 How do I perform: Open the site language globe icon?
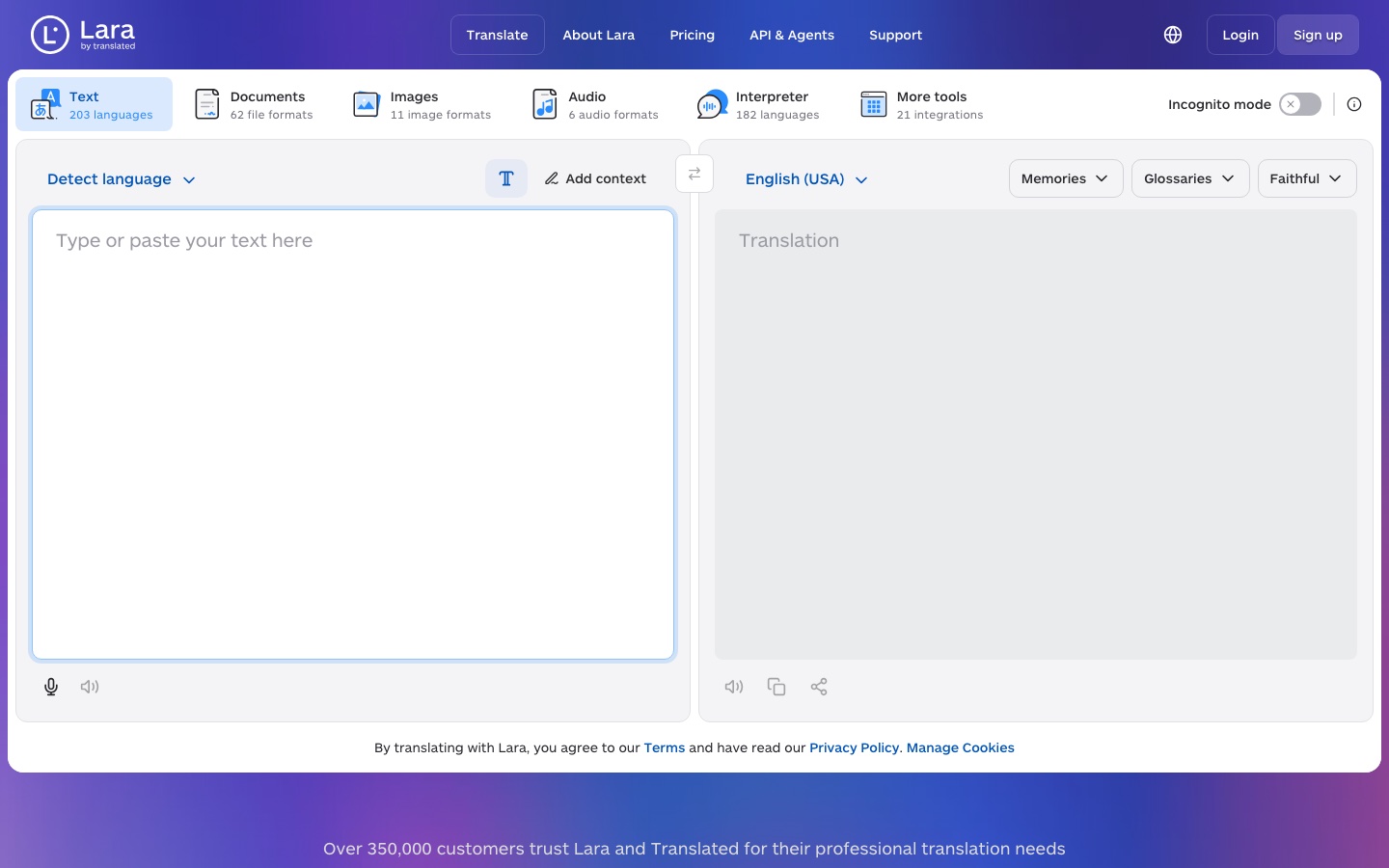[1173, 35]
